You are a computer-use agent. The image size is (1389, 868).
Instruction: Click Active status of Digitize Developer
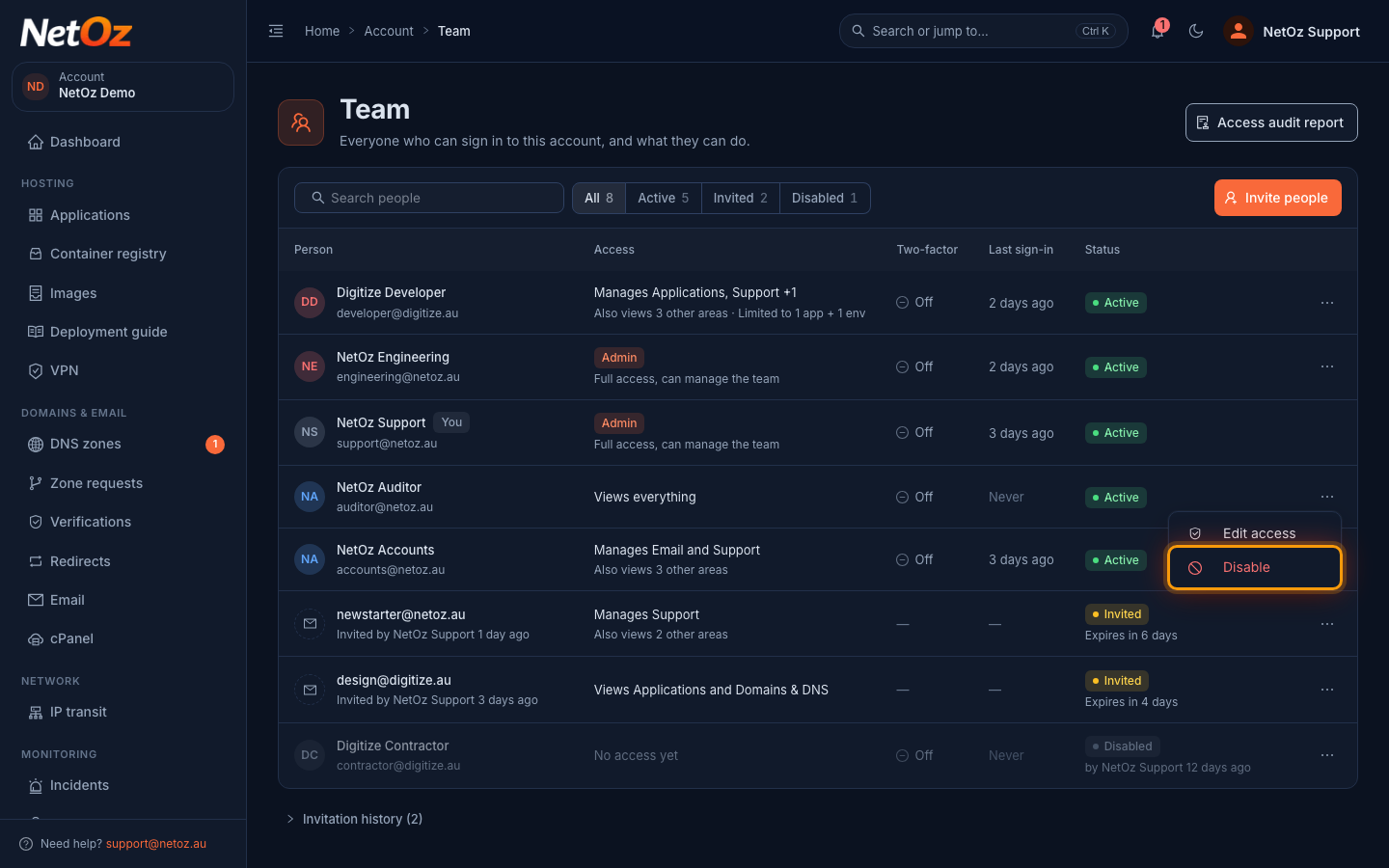pyautogui.click(x=1116, y=303)
